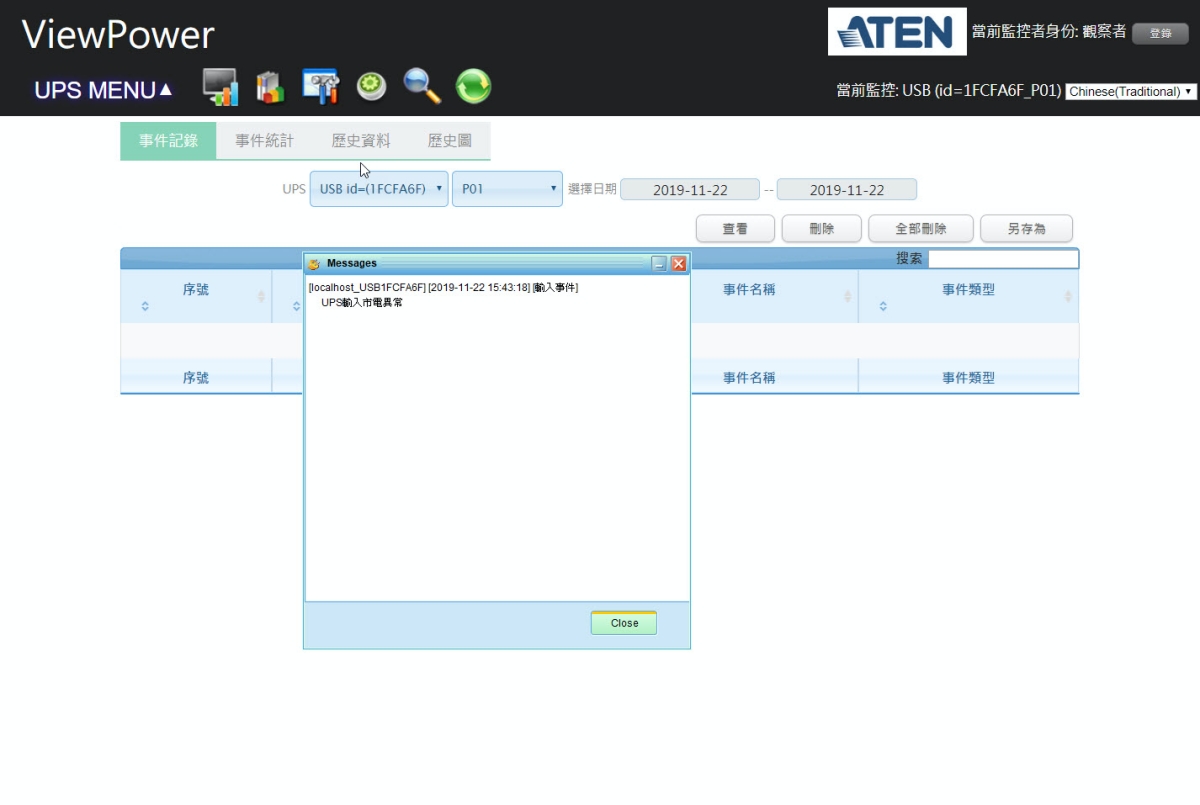Open the Chinese(Traditional) language dropdown
1200x805 pixels.
click(1131, 91)
